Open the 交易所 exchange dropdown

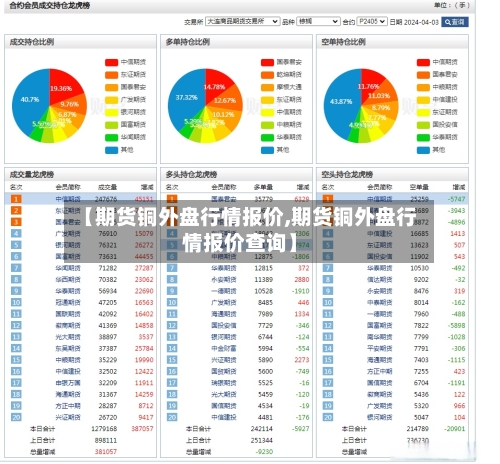(x=242, y=21)
